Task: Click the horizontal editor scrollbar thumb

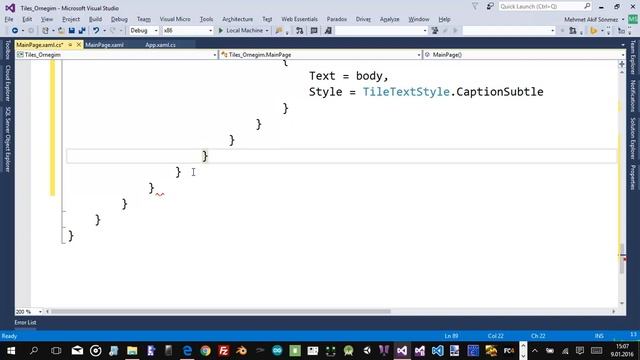Action: coord(220,311)
